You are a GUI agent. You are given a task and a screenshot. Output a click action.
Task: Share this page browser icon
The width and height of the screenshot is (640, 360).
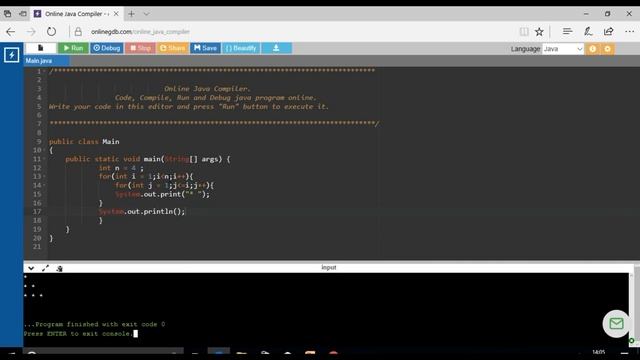coord(609,31)
